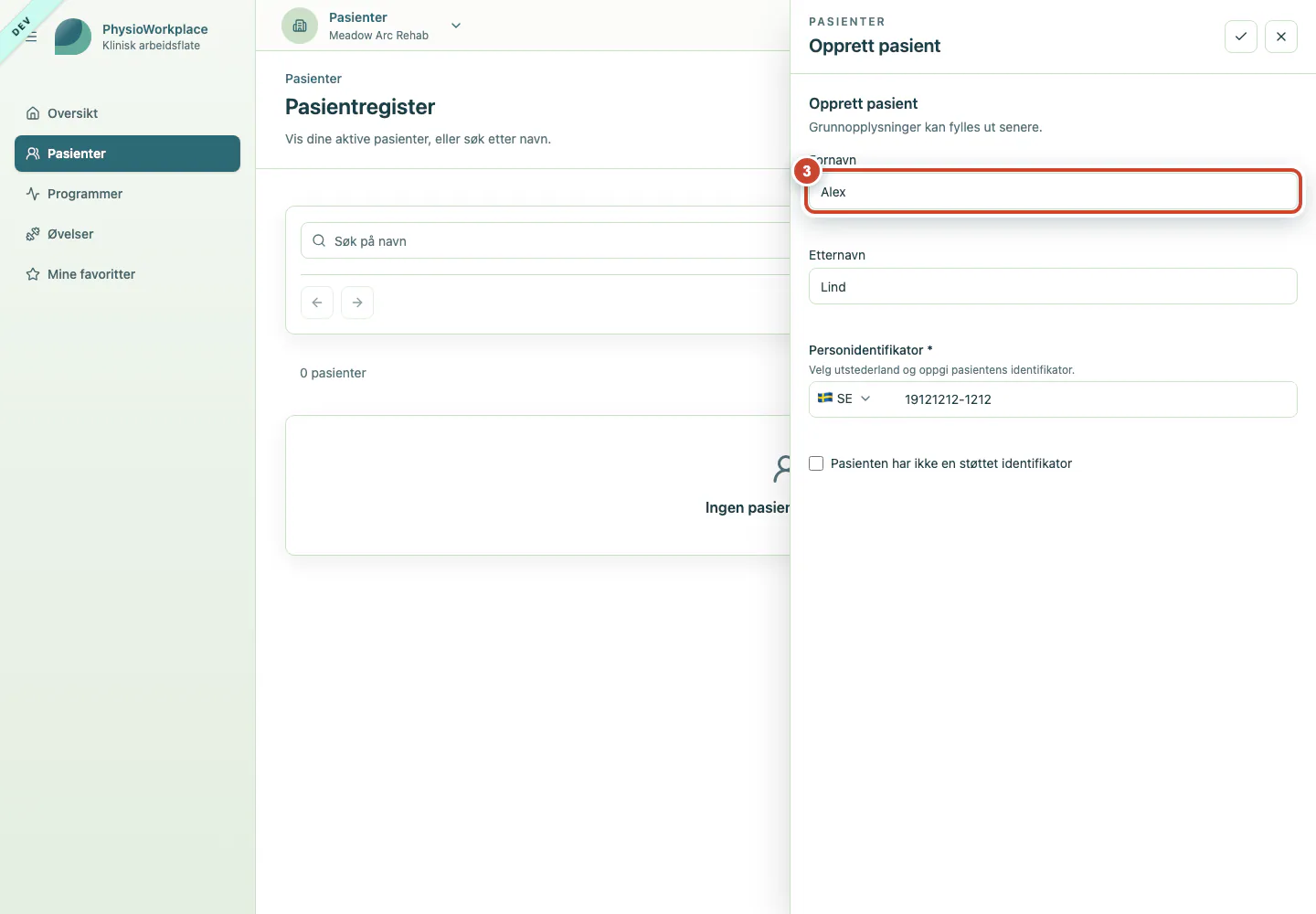This screenshot has width=1316, height=914.
Task: Go to next page arrow
Action: click(357, 303)
